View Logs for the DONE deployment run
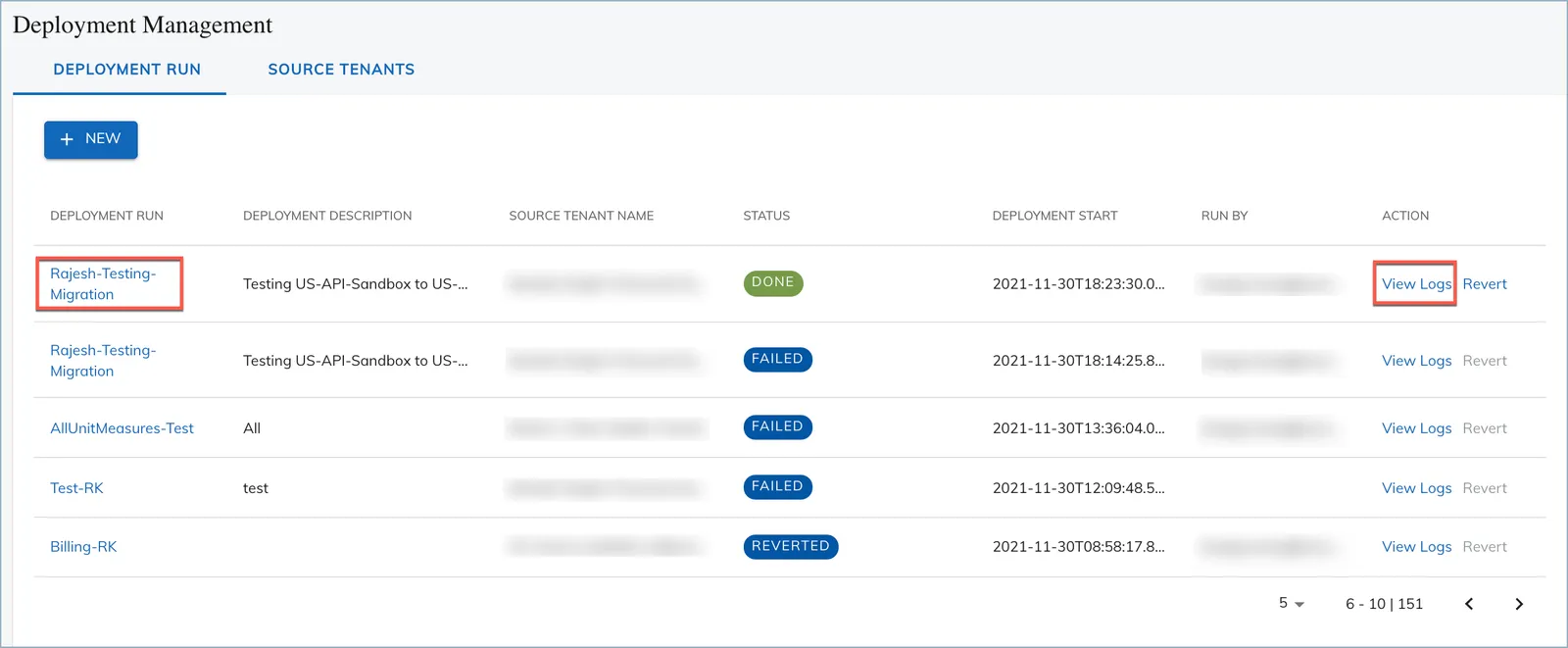Viewport: 1568px width, 648px height. (x=1416, y=283)
